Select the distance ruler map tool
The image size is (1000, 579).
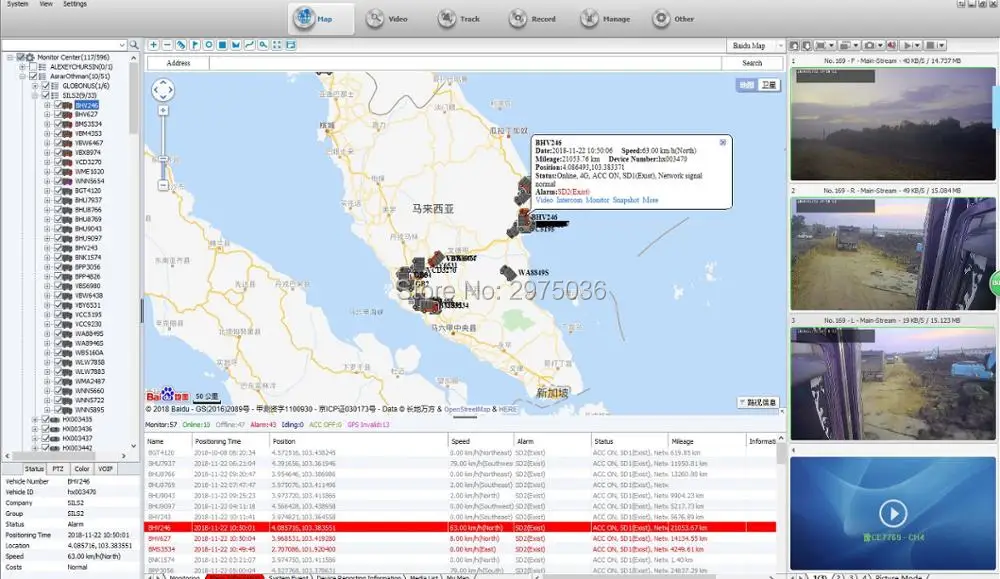tap(180, 45)
